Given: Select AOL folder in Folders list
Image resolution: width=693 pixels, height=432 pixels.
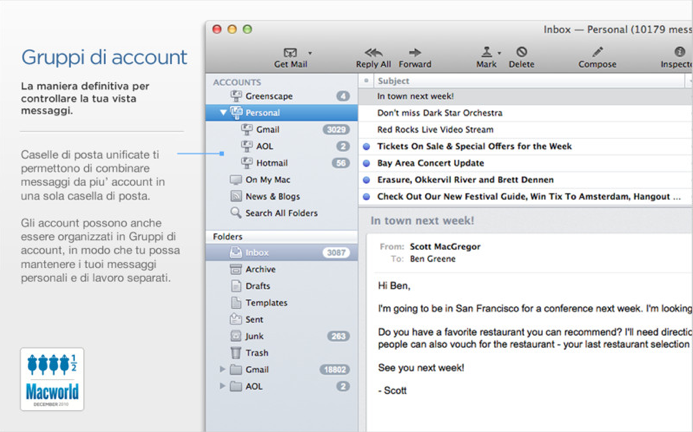Looking at the screenshot, I should (282, 386).
